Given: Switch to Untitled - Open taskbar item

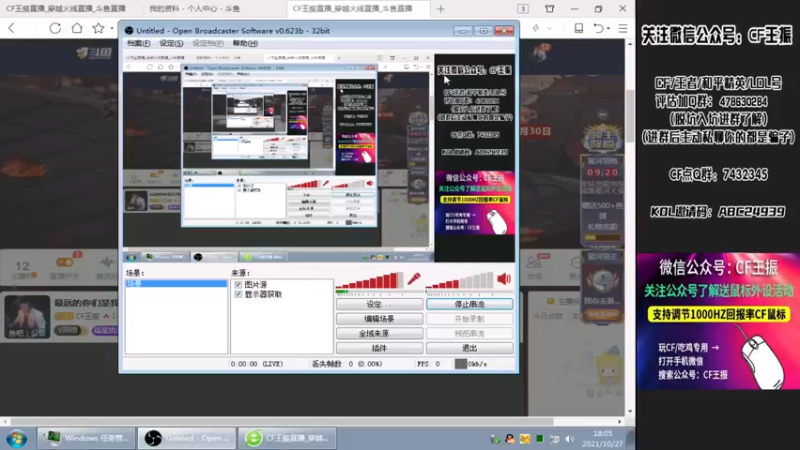Looking at the screenshot, I should (x=187, y=438).
